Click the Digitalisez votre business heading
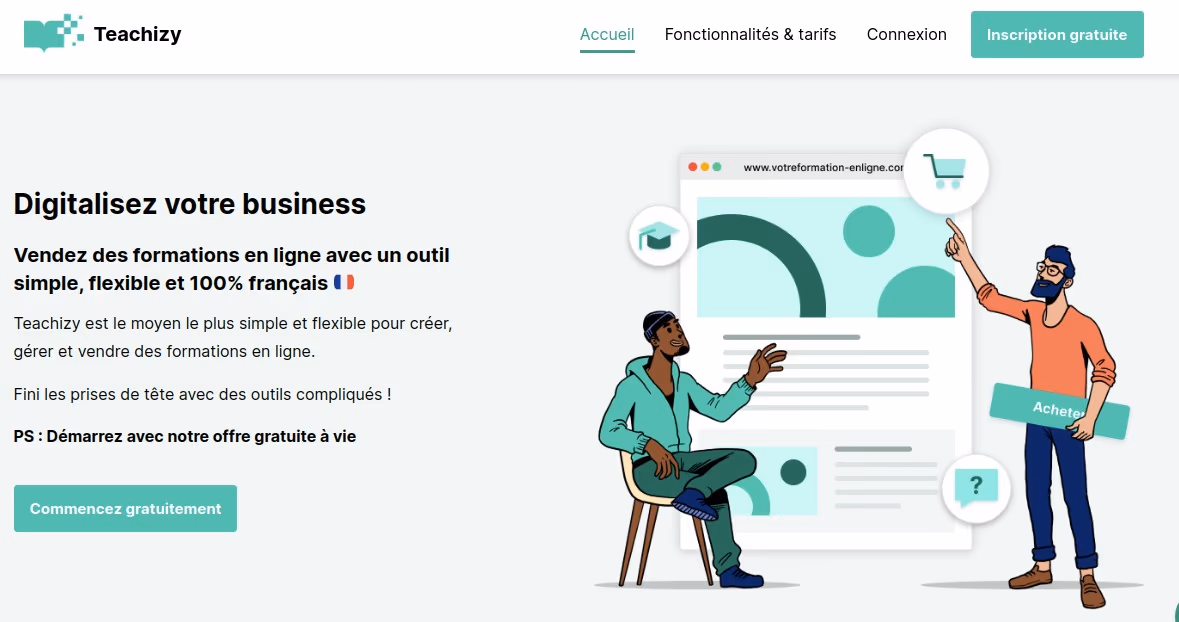This screenshot has width=1179, height=622. 189,204
